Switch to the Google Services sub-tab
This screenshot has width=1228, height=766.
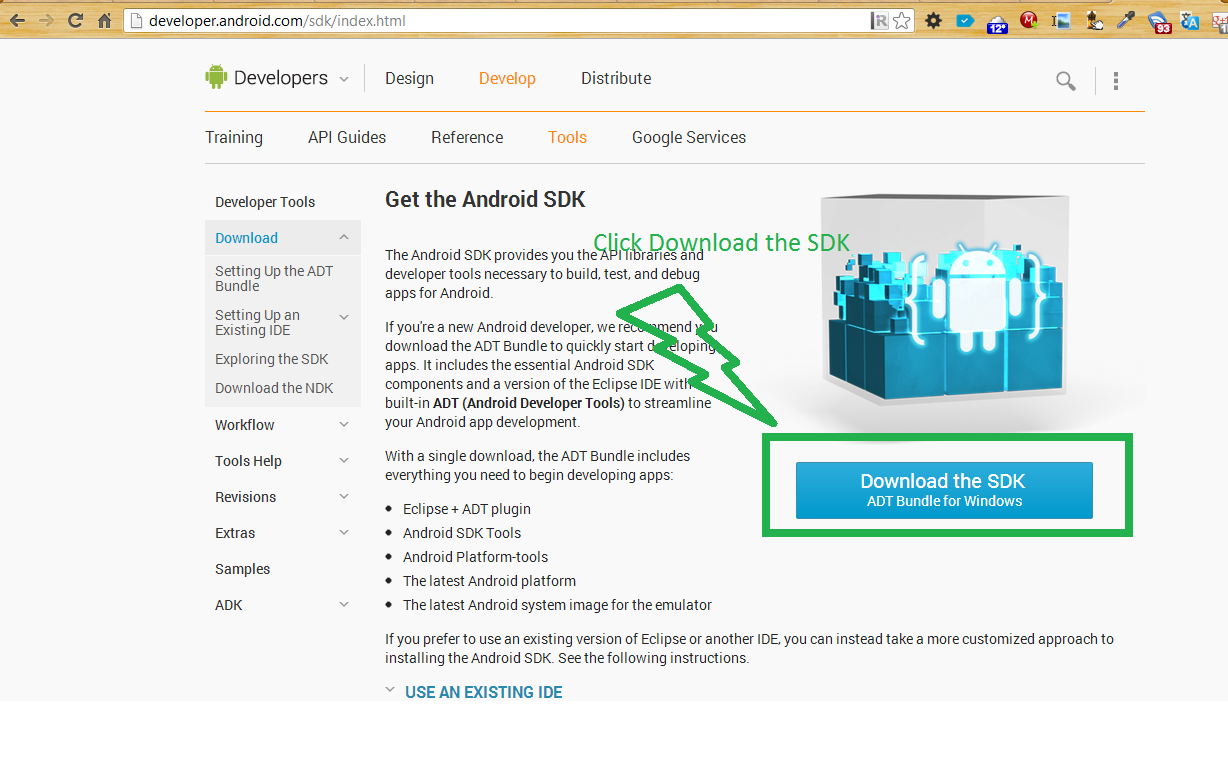point(689,137)
